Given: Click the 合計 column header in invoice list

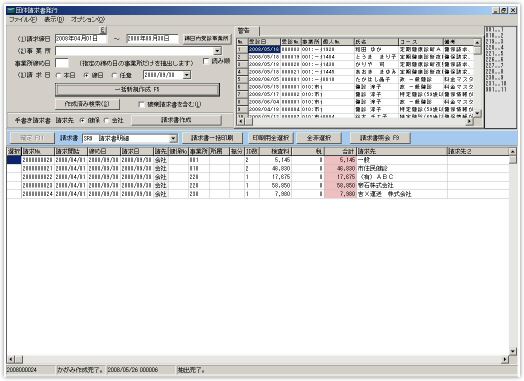Looking at the screenshot, I should (340, 151).
